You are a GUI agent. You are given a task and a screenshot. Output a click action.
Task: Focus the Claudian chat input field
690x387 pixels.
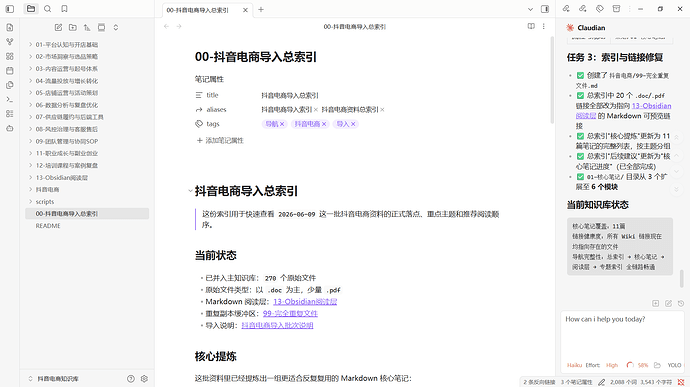622,335
